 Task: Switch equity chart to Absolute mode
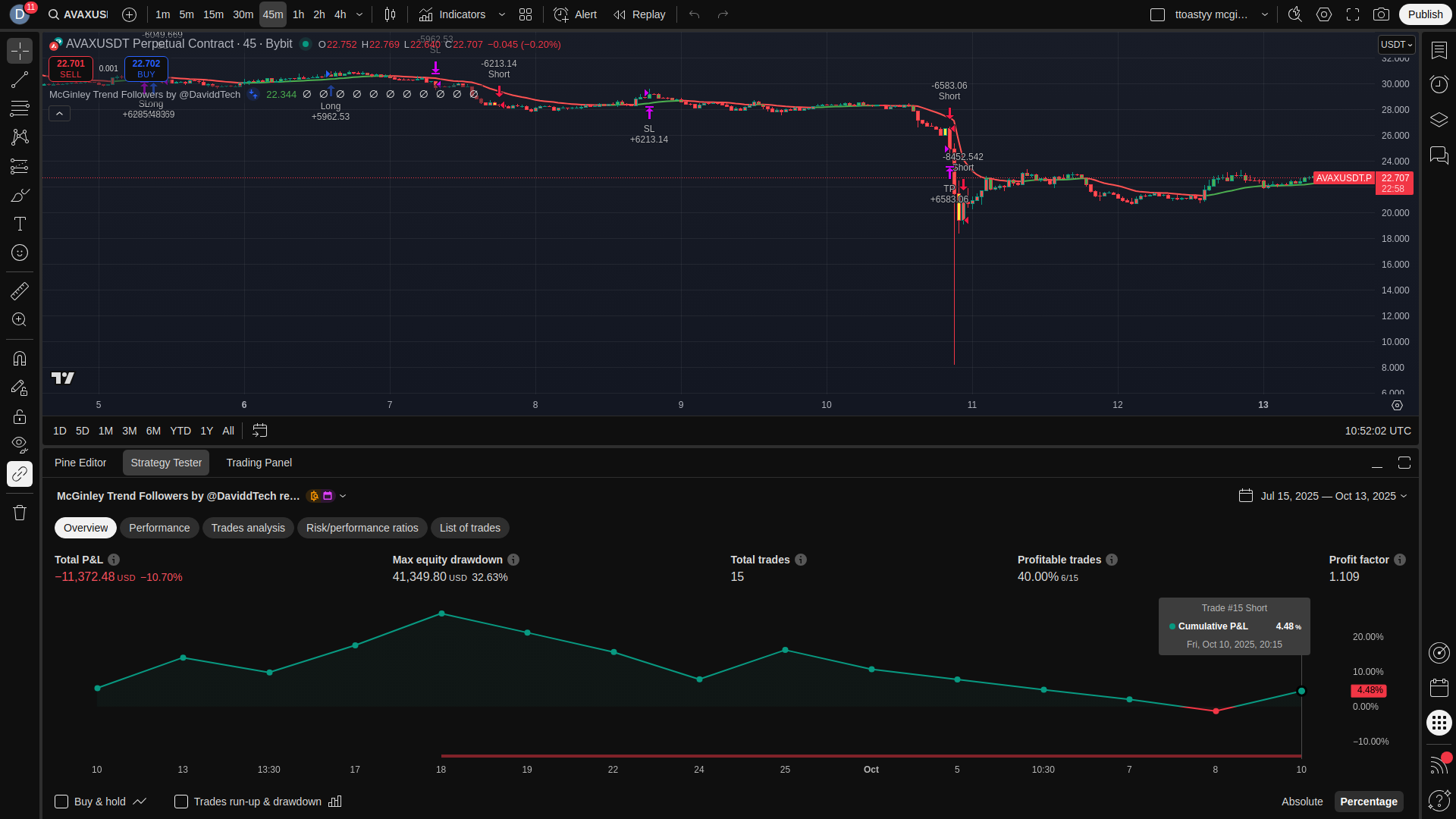[x=1301, y=802]
